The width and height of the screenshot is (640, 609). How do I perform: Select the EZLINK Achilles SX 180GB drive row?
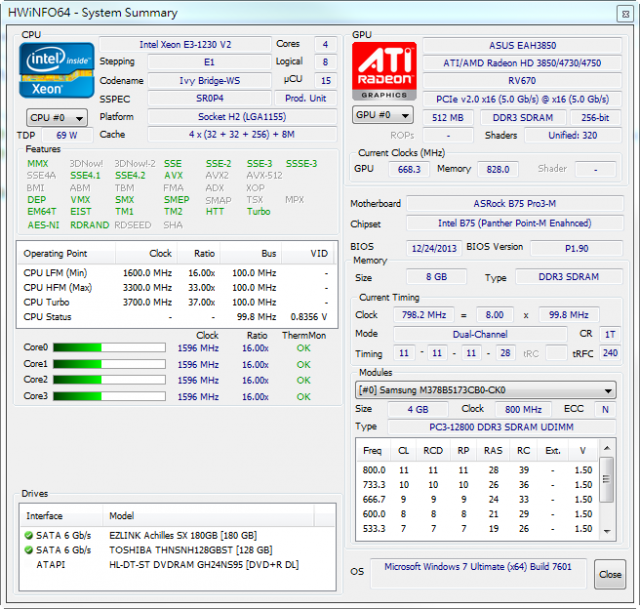pyautogui.click(x=177, y=535)
